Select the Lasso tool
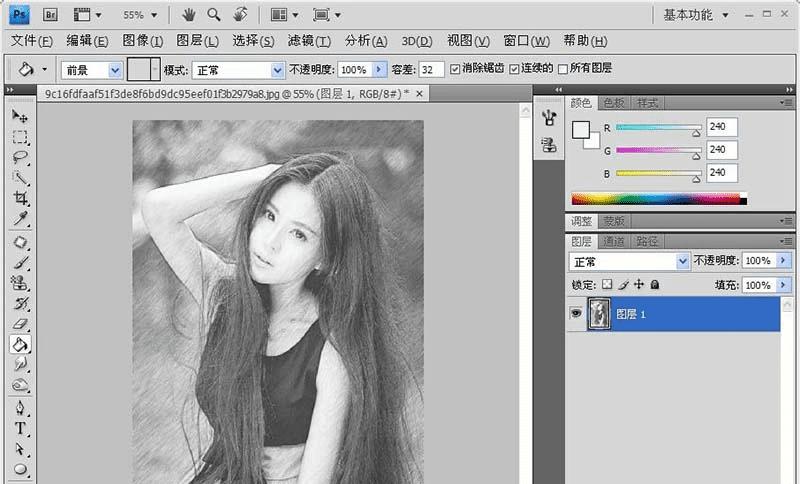800x484 pixels. tap(20, 157)
